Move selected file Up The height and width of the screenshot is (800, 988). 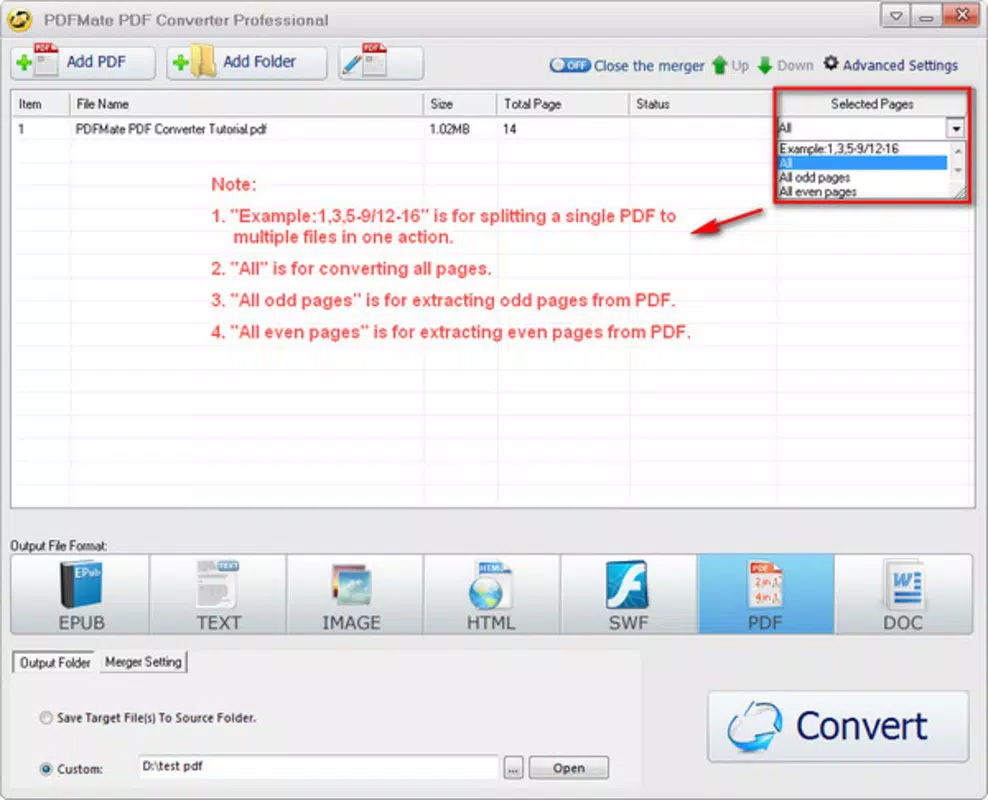click(x=730, y=65)
